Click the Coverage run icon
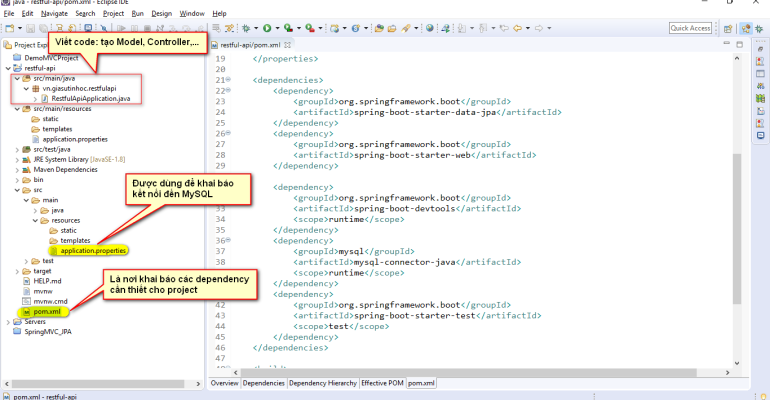Viewport: 770px width, 400px height. (289, 28)
